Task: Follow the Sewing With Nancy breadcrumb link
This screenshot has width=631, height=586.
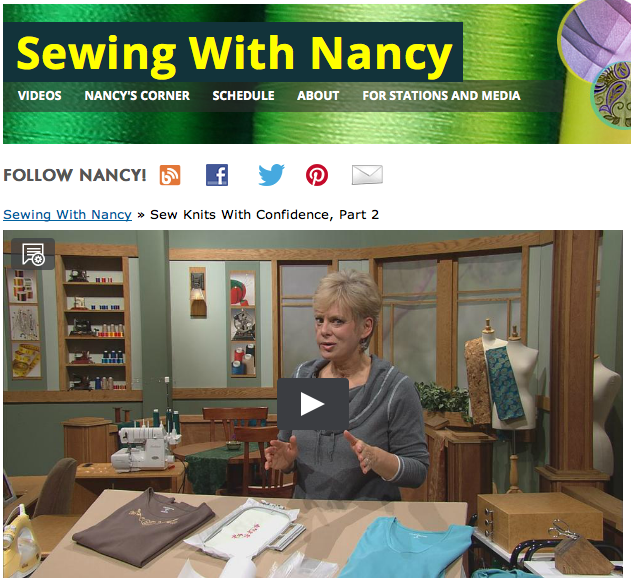Action: [67, 215]
